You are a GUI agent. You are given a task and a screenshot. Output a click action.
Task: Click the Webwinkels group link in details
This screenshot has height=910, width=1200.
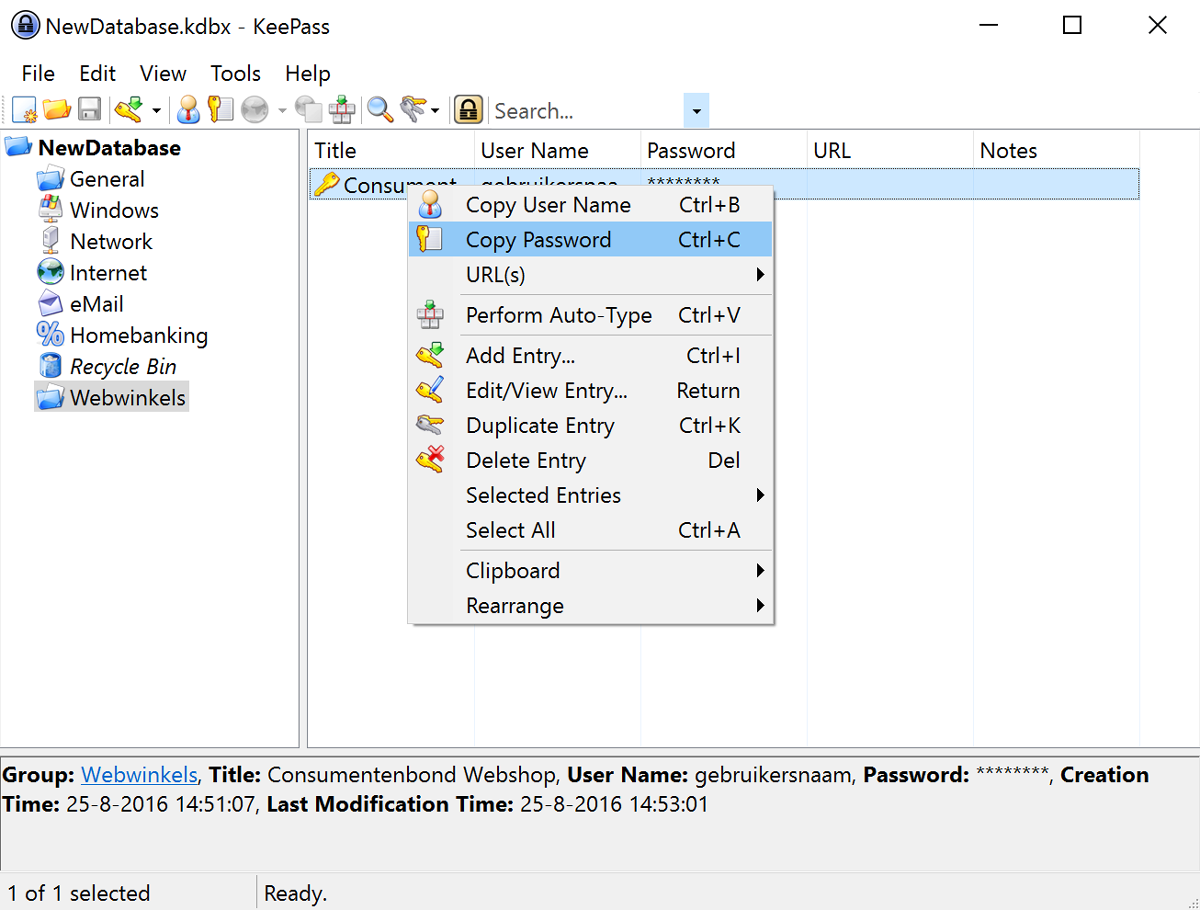[139, 775]
